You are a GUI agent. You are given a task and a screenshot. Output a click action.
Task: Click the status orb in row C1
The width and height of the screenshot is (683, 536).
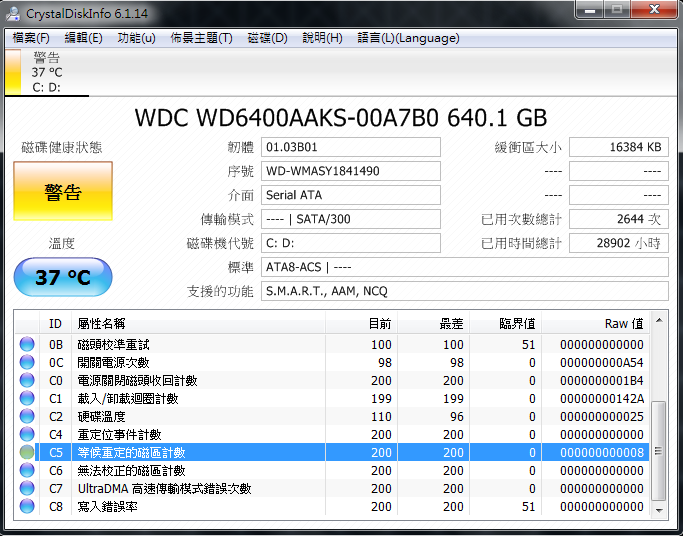pos(27,398)
